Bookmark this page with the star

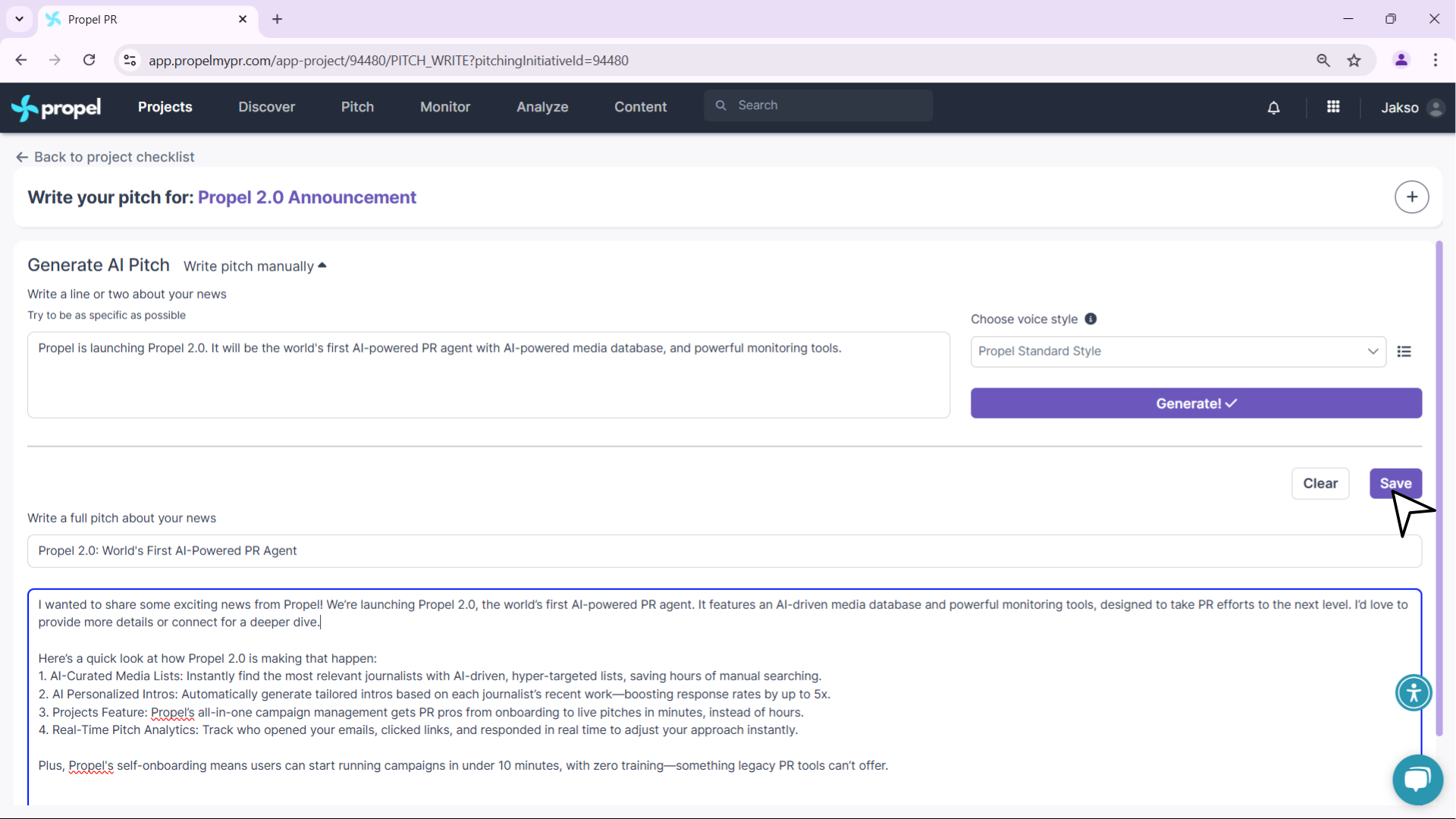click(1354, 60)
